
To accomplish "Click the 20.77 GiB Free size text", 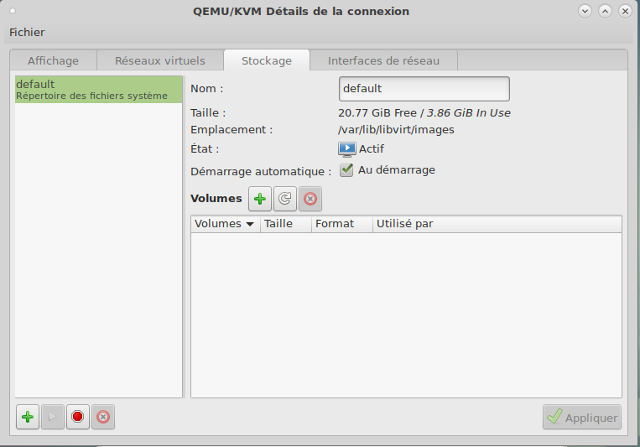I will pyautogui.click(x=377, y=113).
